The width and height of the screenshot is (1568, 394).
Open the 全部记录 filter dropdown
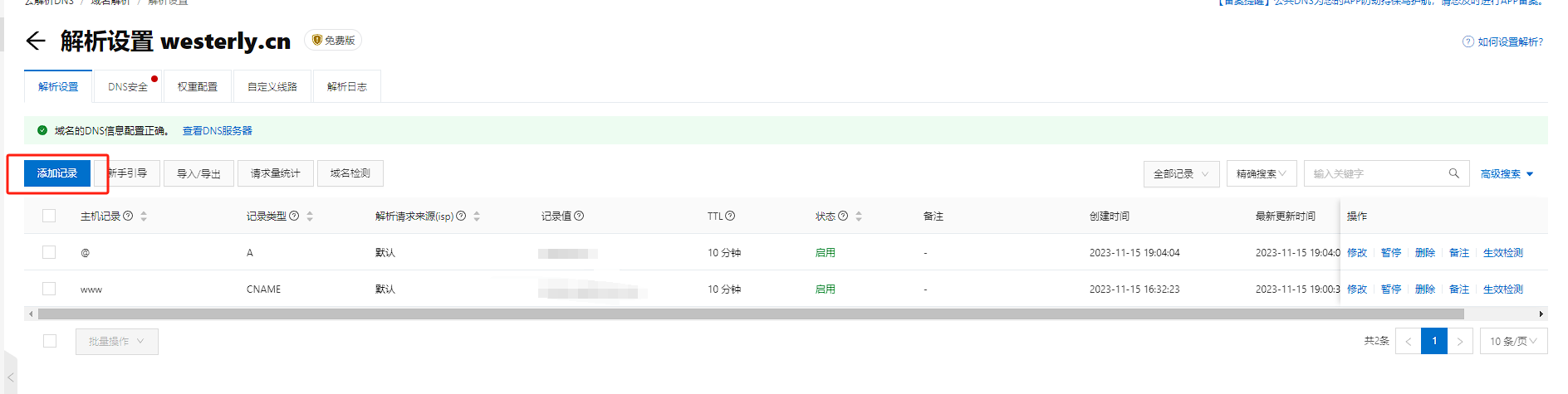(1181, 173)
